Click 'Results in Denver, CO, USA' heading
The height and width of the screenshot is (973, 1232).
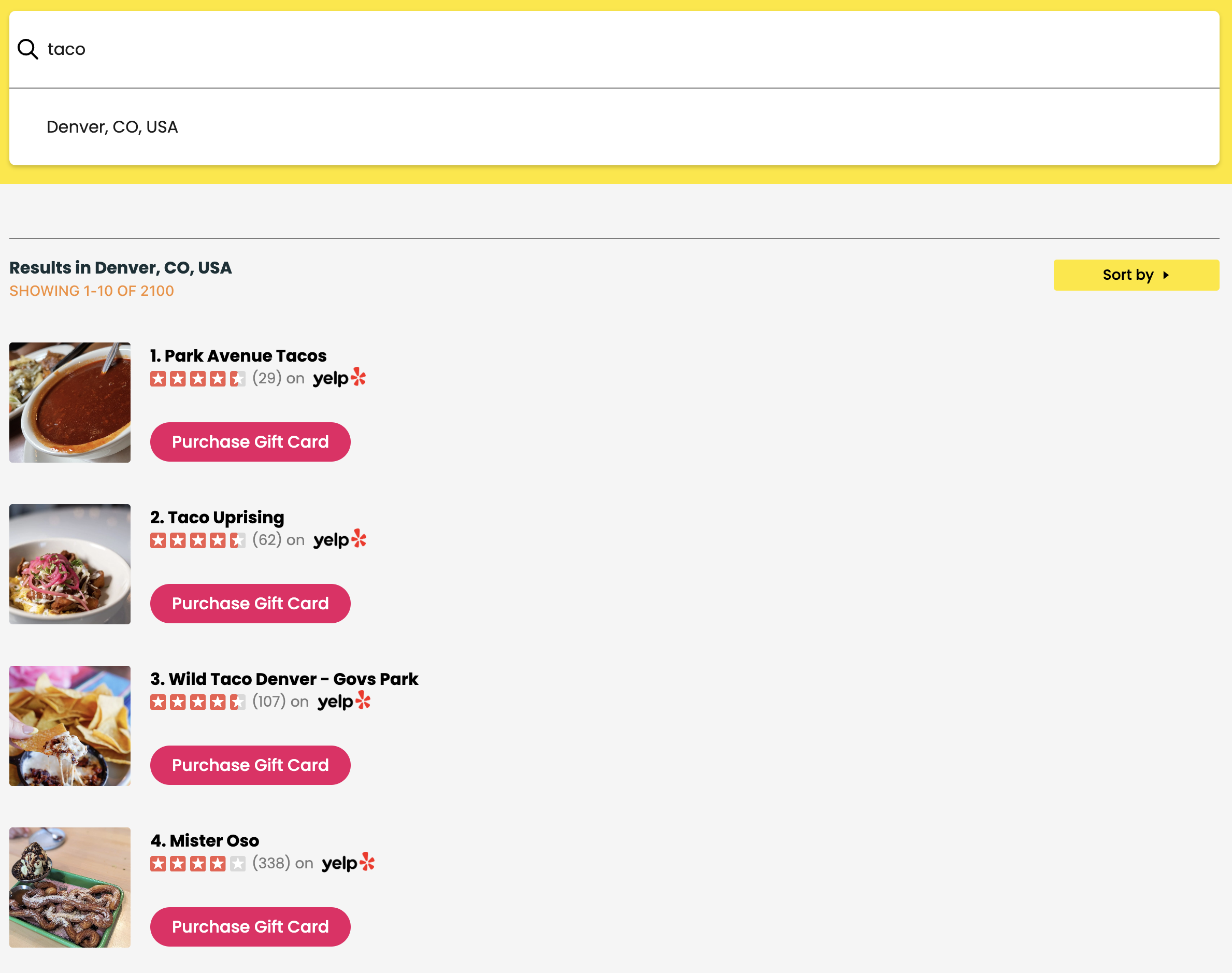click(x=121, y=268)
